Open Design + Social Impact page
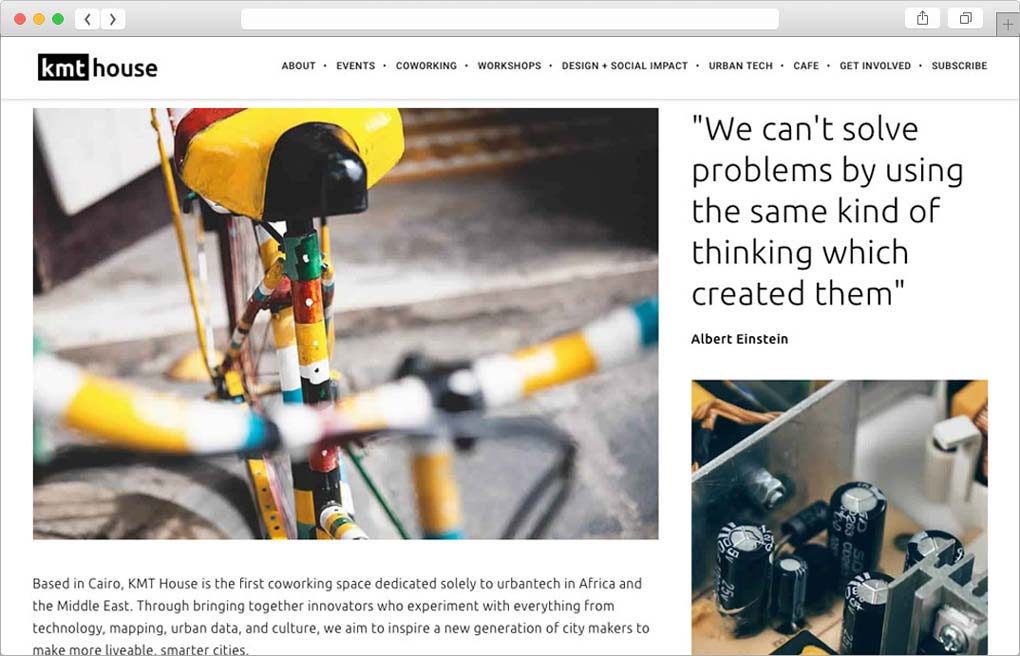This screenshot has height=656, width=1020. [624, 66]
